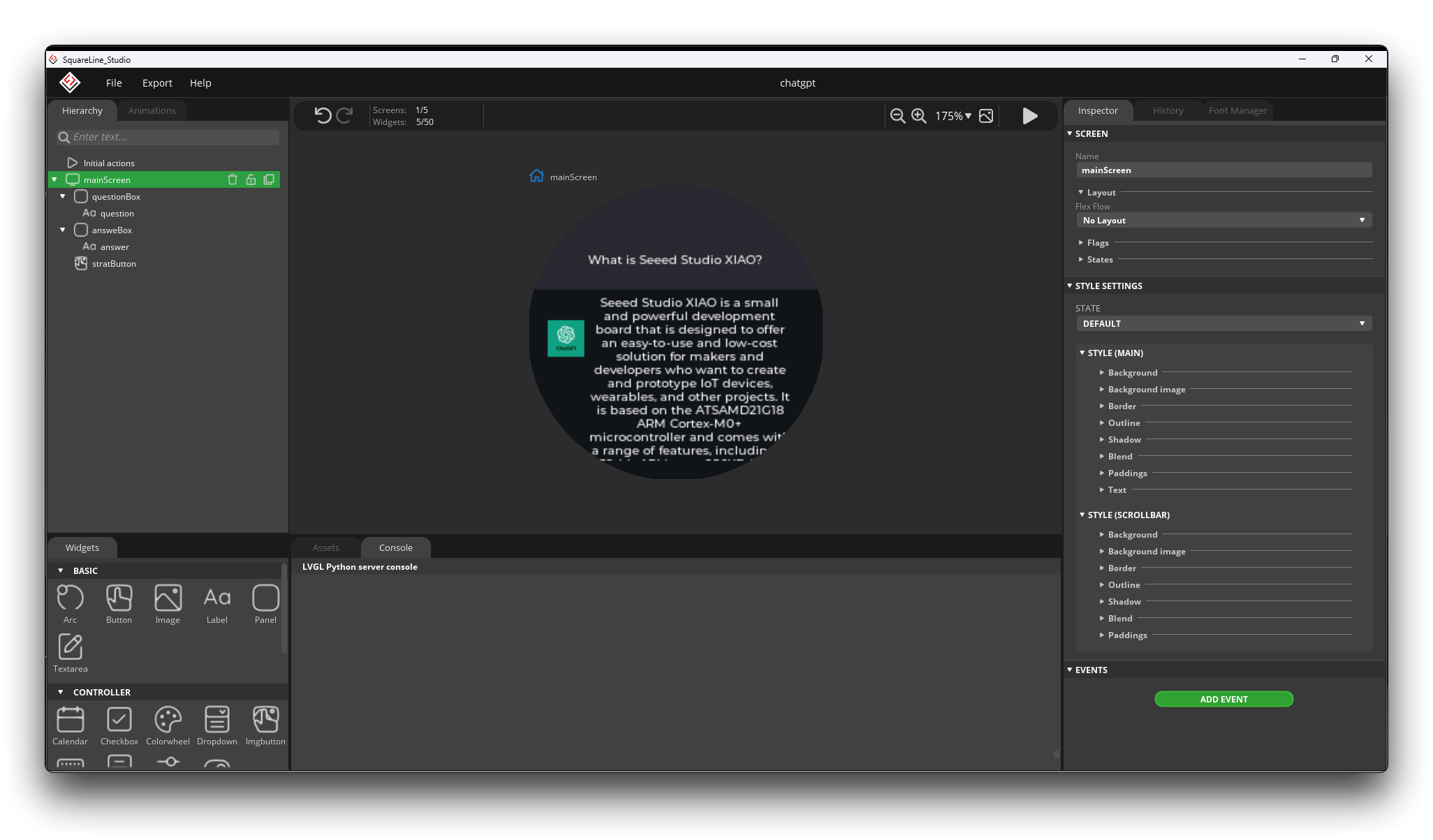Image resolution: width=1433 pixels, height=840 pixels.
Task: Open the Flex Flow No Layout dropdown
Action: tap(1223, 220)
